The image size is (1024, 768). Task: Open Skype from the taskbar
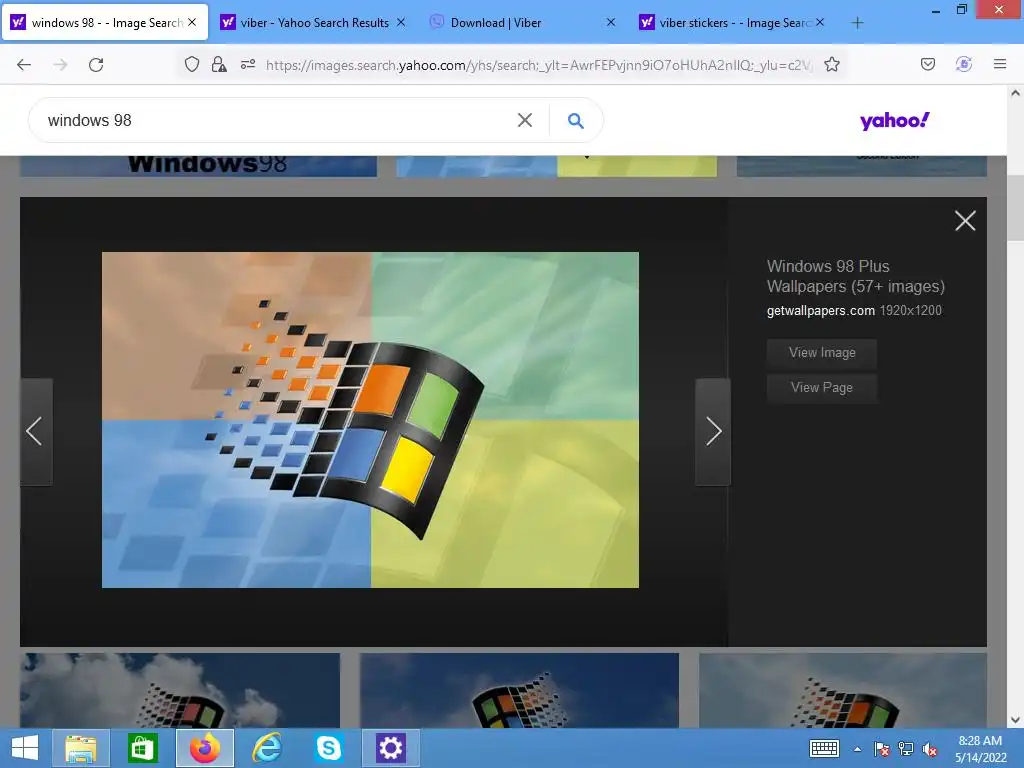click(328, 748)
